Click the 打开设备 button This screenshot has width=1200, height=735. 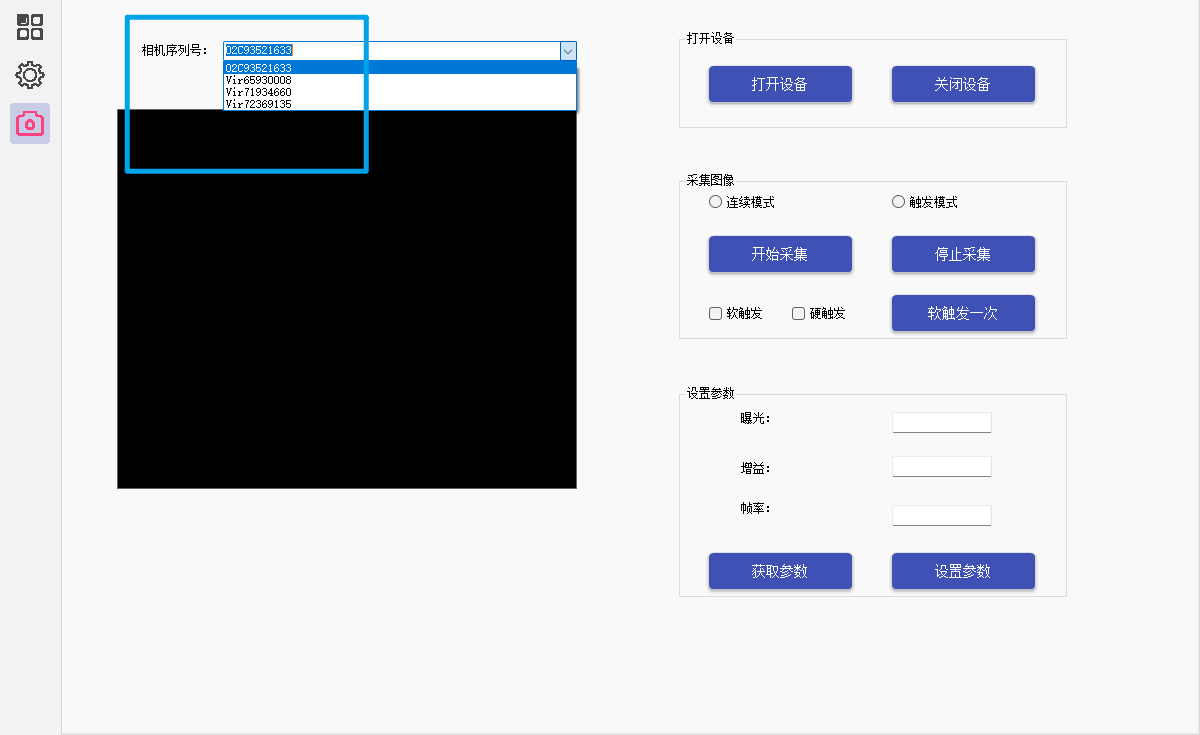click(x=780, y=84)
